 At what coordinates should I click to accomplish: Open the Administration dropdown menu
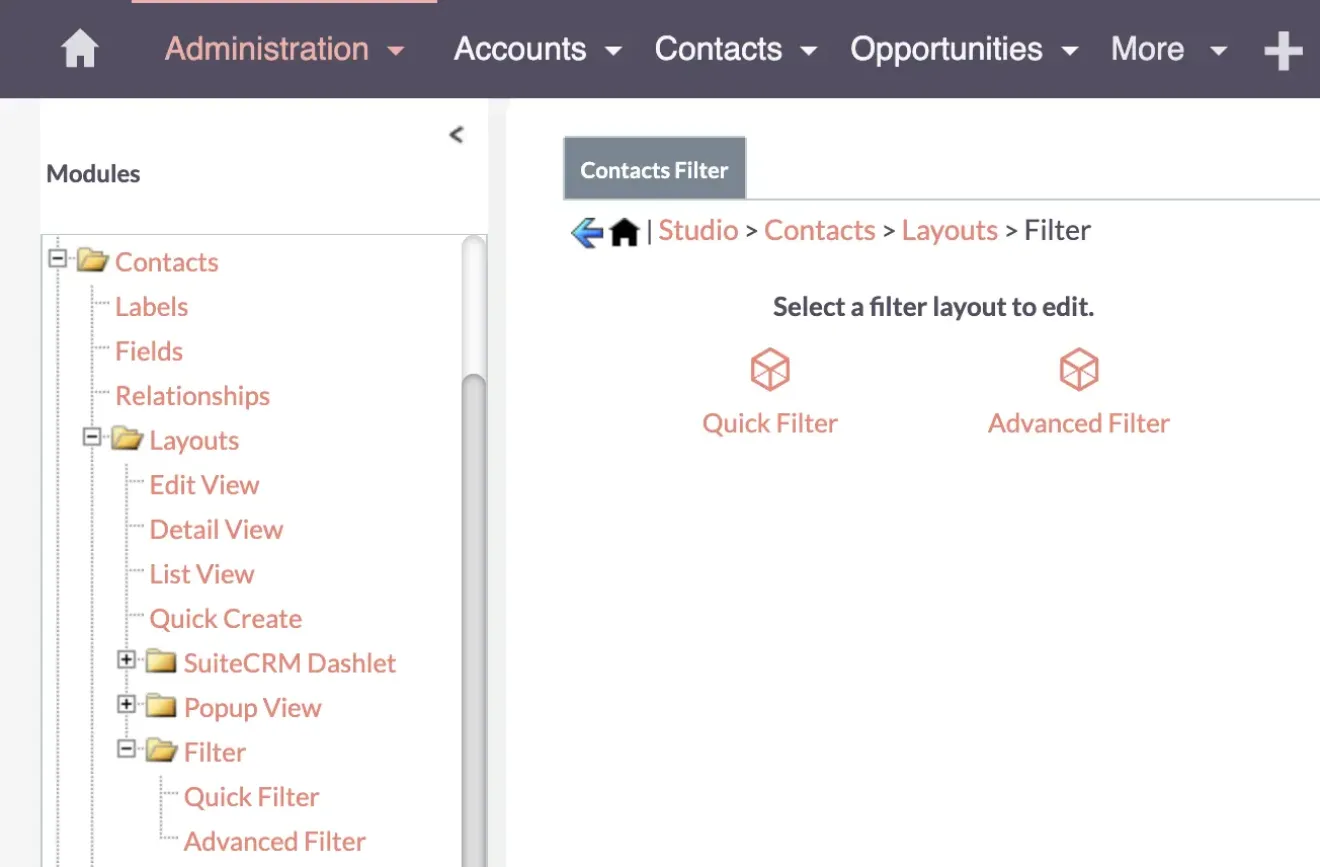tap(267, 48)
